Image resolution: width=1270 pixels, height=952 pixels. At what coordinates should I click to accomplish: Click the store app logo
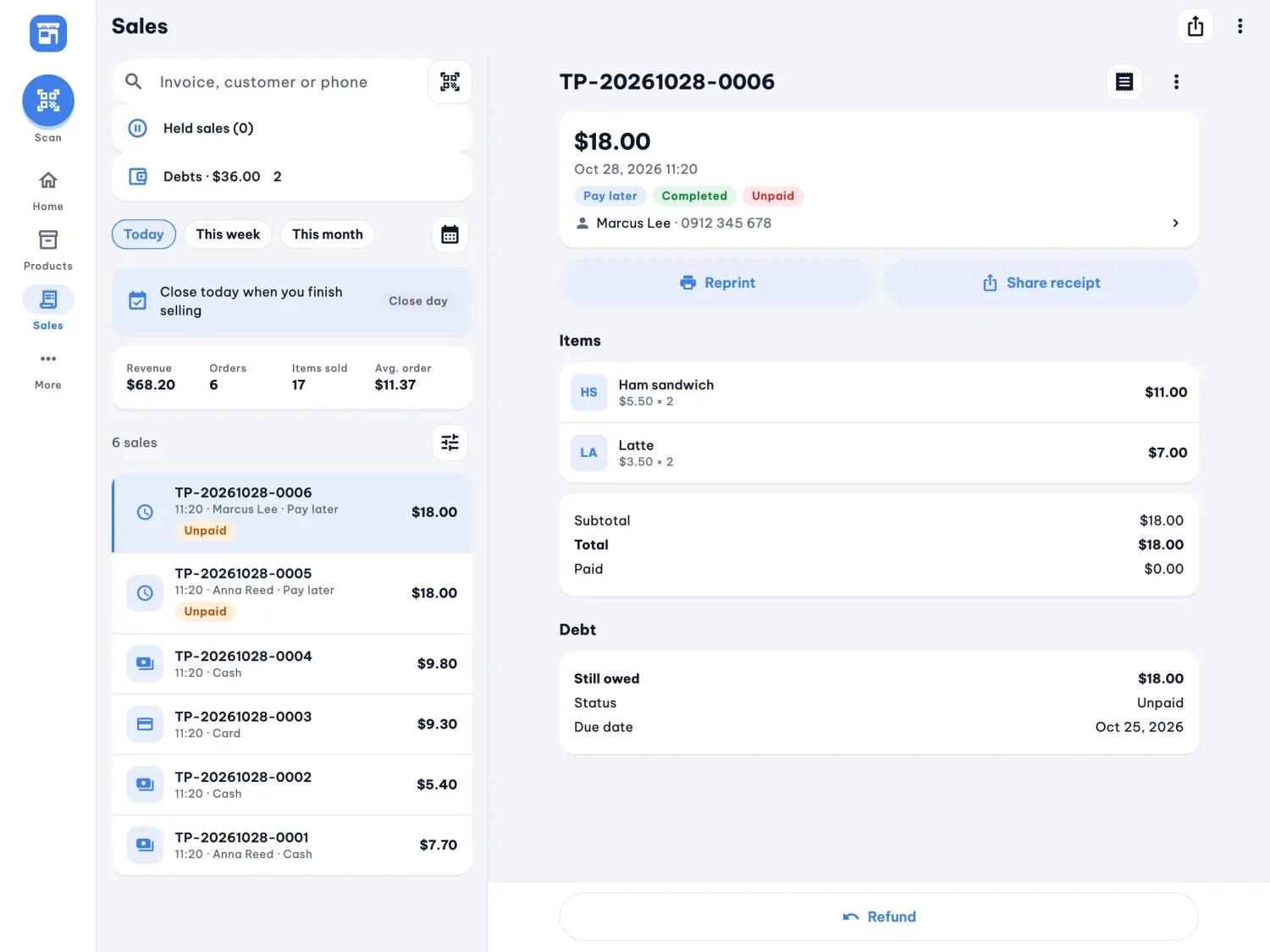[48, 34]
